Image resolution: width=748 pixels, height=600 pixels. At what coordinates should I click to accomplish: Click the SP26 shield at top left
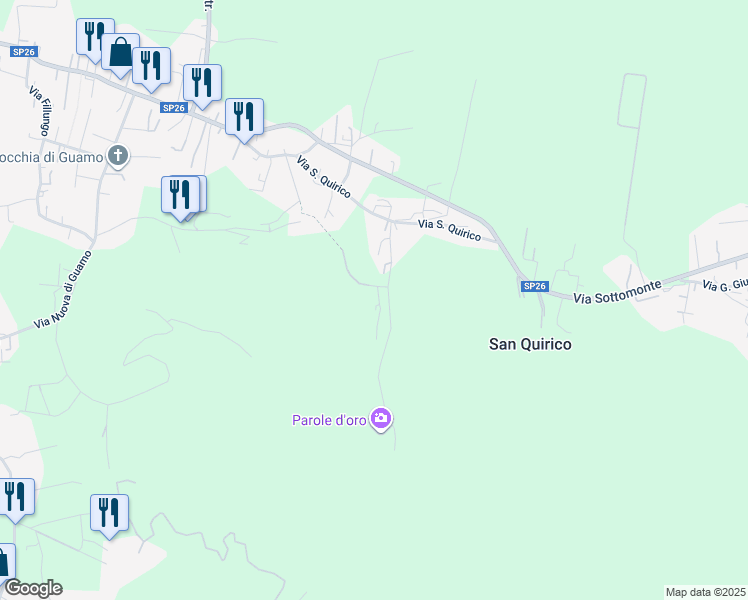pos(24,52)
